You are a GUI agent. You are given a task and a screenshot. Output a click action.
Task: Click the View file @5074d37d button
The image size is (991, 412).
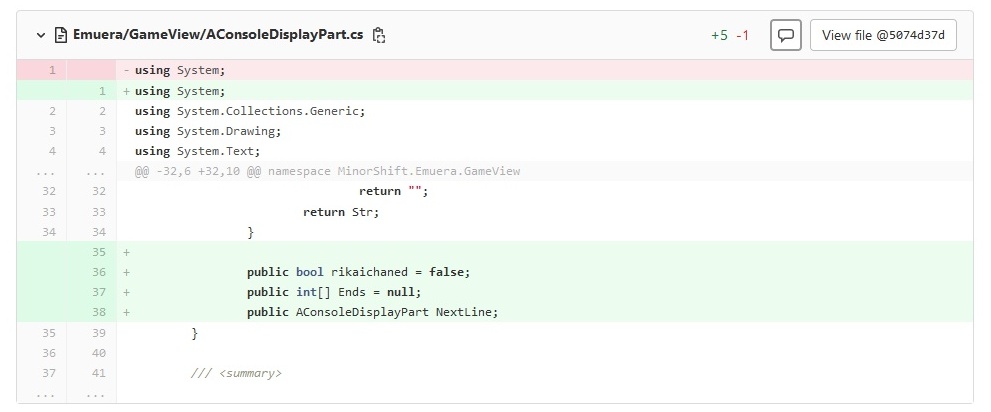pyautogui.click(x=883, y=35)
